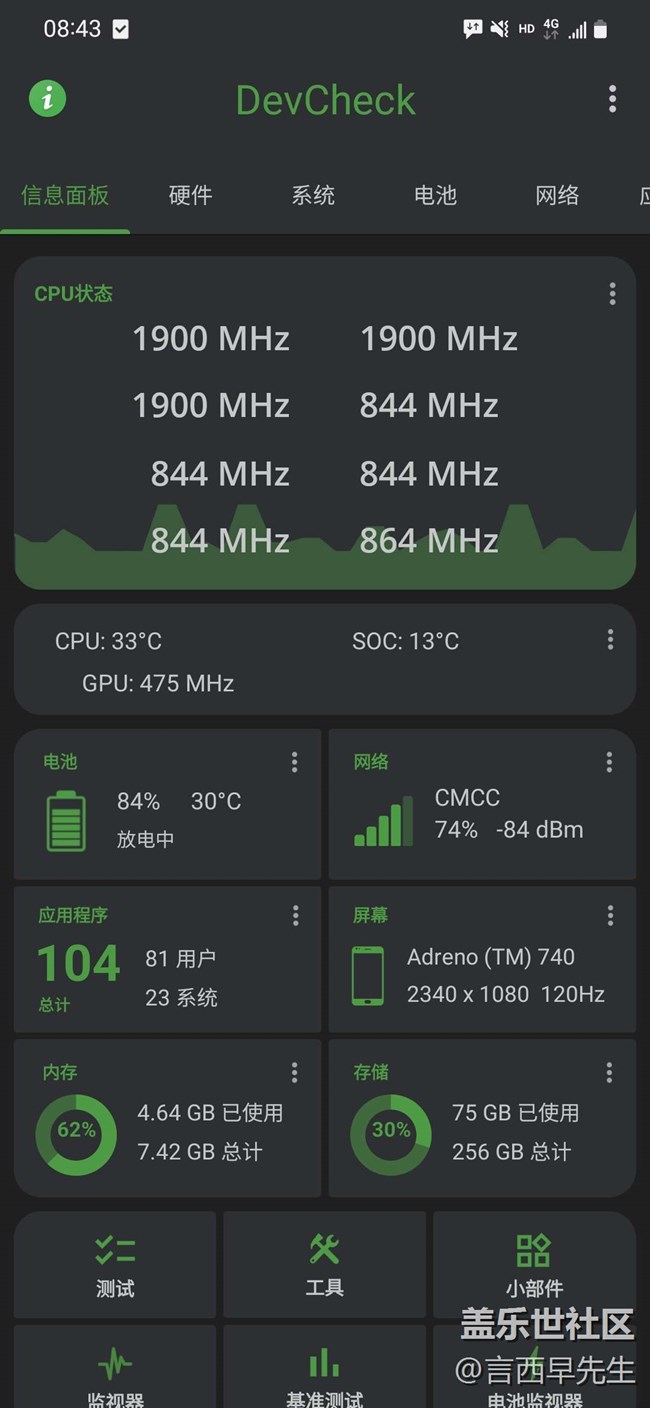Tap the signal bars icon in the 网络 card

(383, 821)
